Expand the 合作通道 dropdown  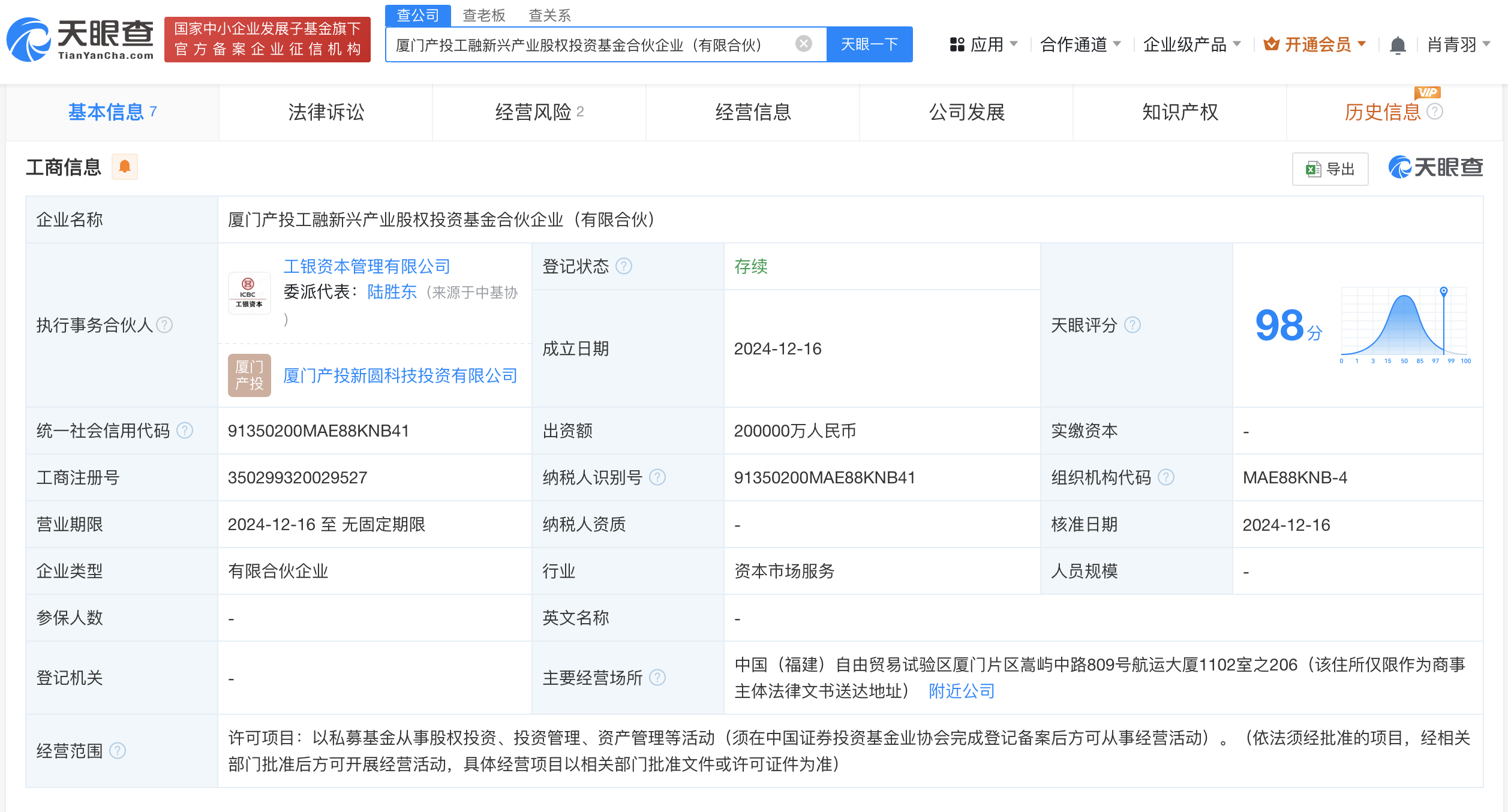click(1080, 44)
